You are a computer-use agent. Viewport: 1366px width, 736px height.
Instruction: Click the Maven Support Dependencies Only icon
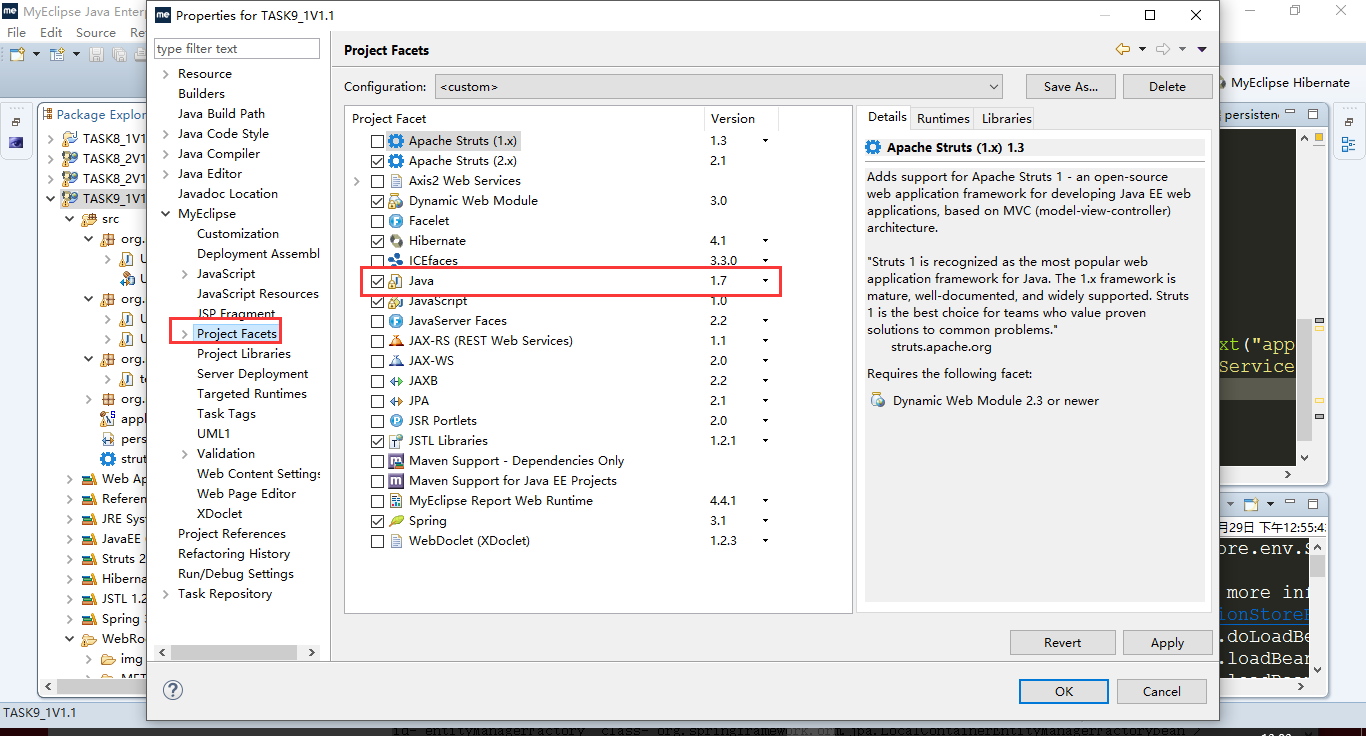point(396,461)
